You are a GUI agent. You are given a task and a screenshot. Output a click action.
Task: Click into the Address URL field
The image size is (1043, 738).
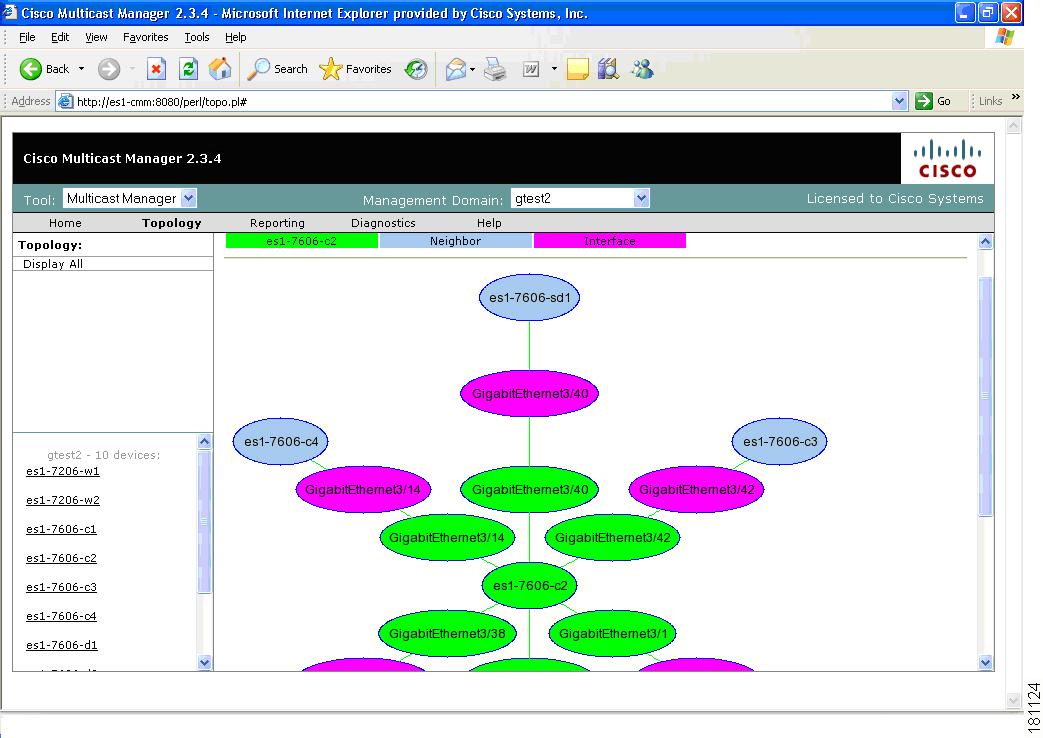(483, 102)
